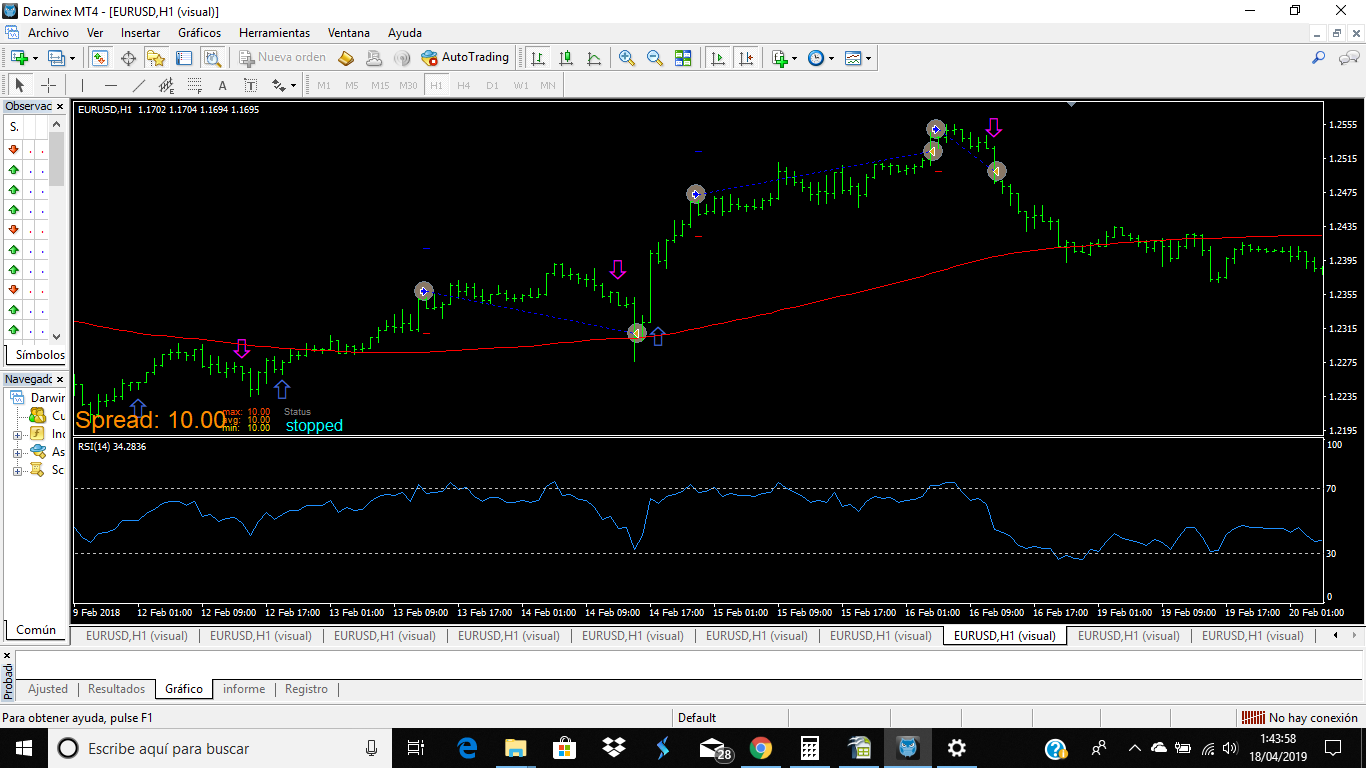The image size is (1366, 768).
Task: Open the Gráficos menu
Action: click(x=199, y=33)
